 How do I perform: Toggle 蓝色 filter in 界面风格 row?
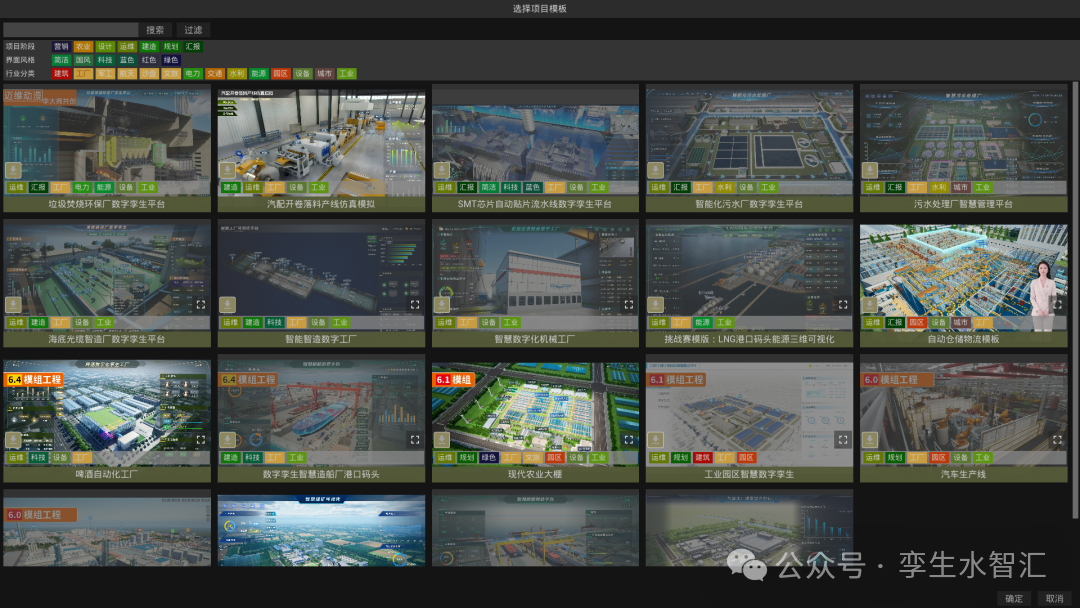pyautogui.click(x=127, y=60)
